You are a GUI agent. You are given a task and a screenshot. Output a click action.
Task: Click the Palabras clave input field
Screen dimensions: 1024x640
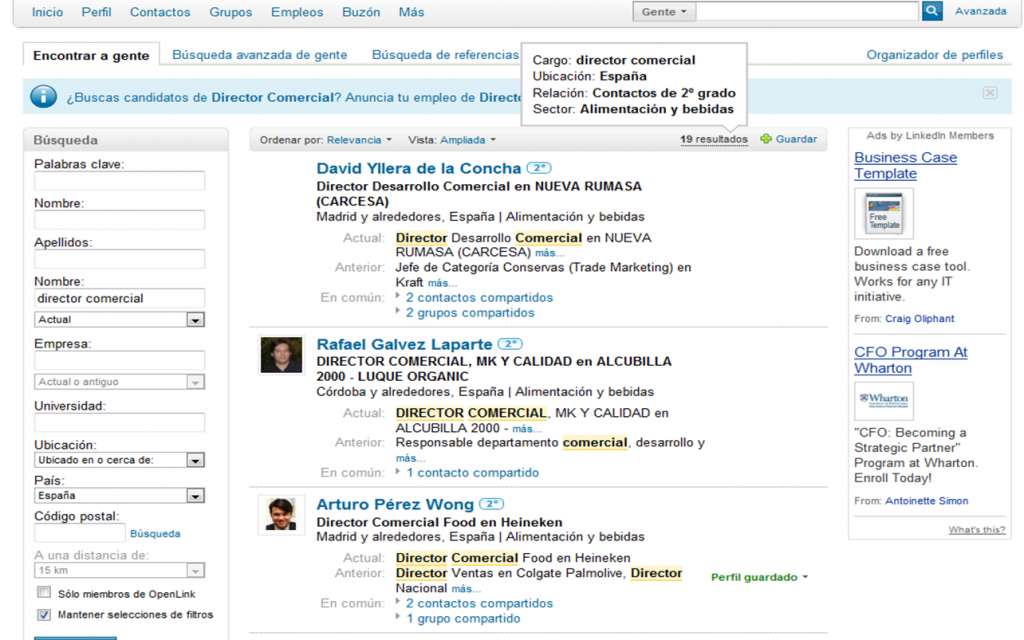pos(120,181)
